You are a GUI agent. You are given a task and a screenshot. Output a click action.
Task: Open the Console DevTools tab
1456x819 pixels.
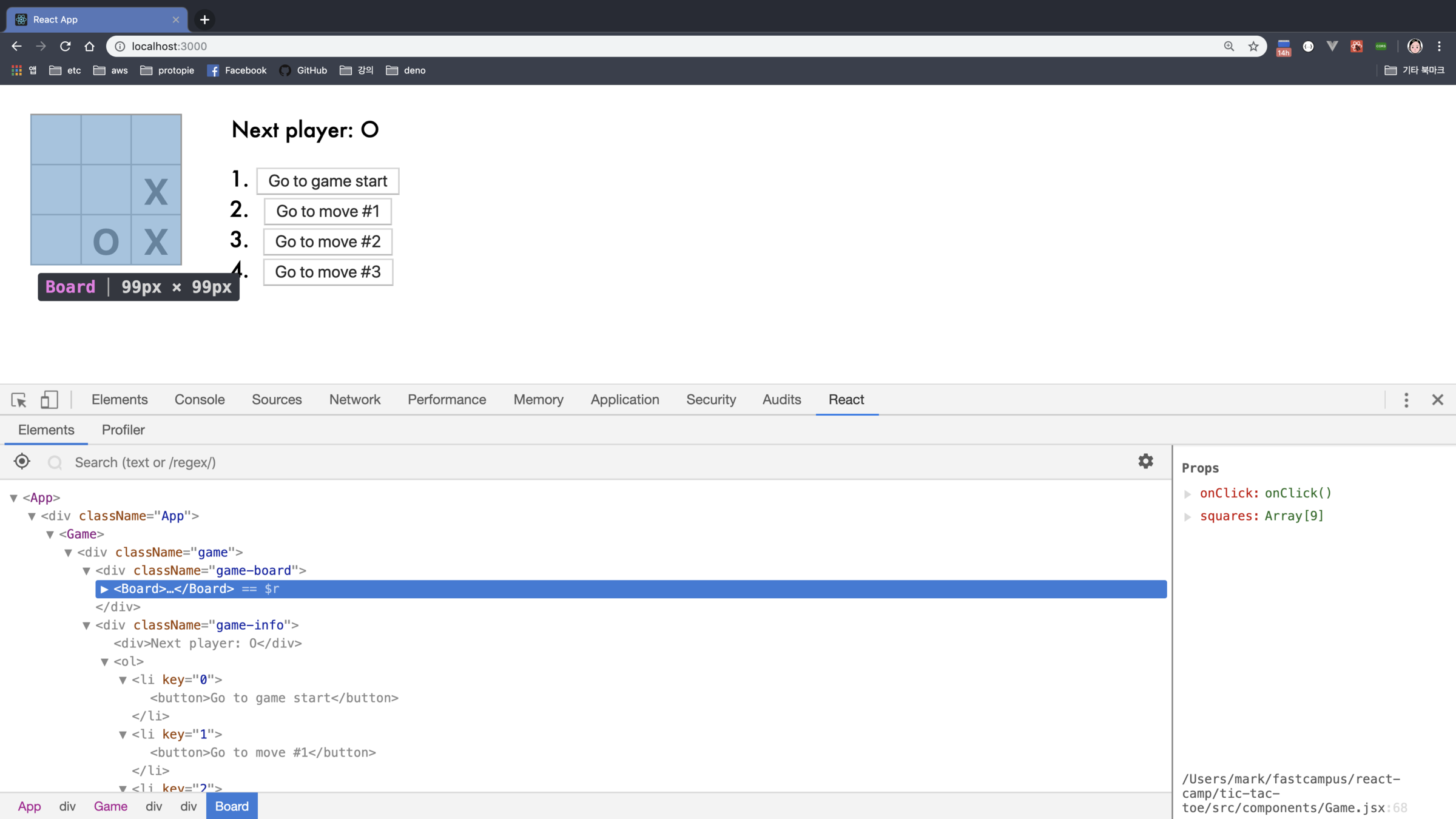(200, 400)
